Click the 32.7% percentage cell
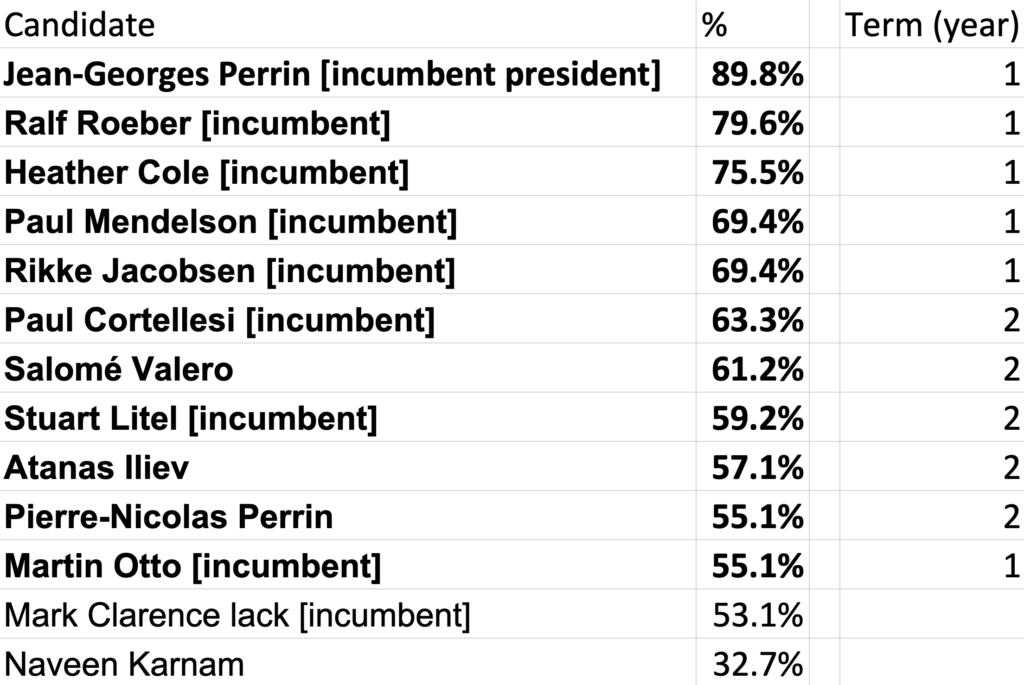 point(753,662)
